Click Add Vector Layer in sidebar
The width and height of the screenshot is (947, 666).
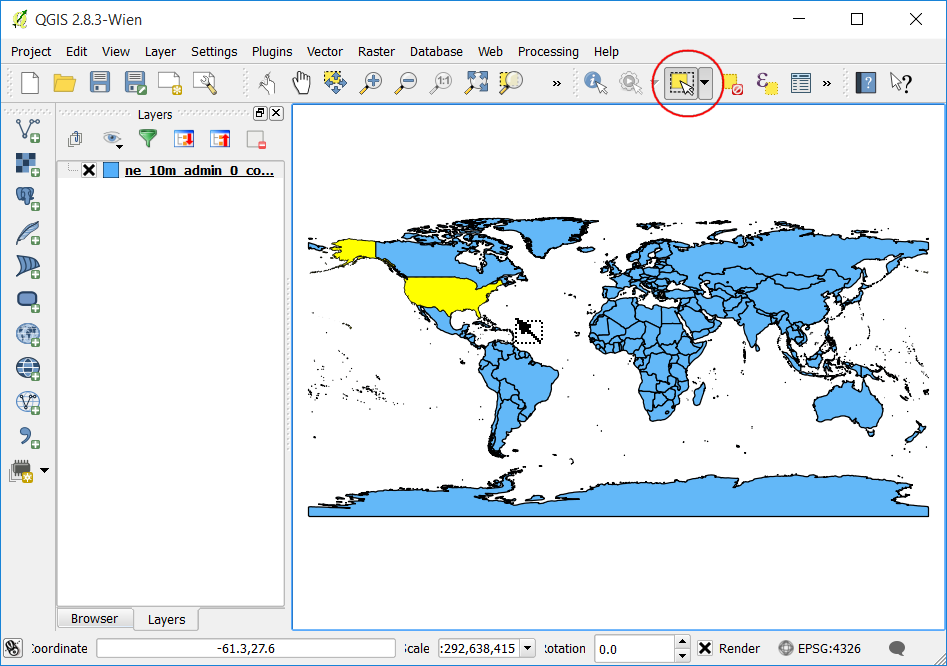point(28,130)
